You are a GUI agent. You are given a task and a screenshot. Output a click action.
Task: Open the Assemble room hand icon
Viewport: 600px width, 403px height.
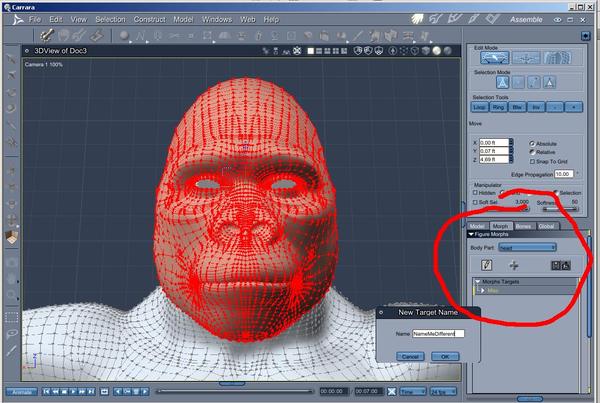pyautogui.click(x=417, y=19)
